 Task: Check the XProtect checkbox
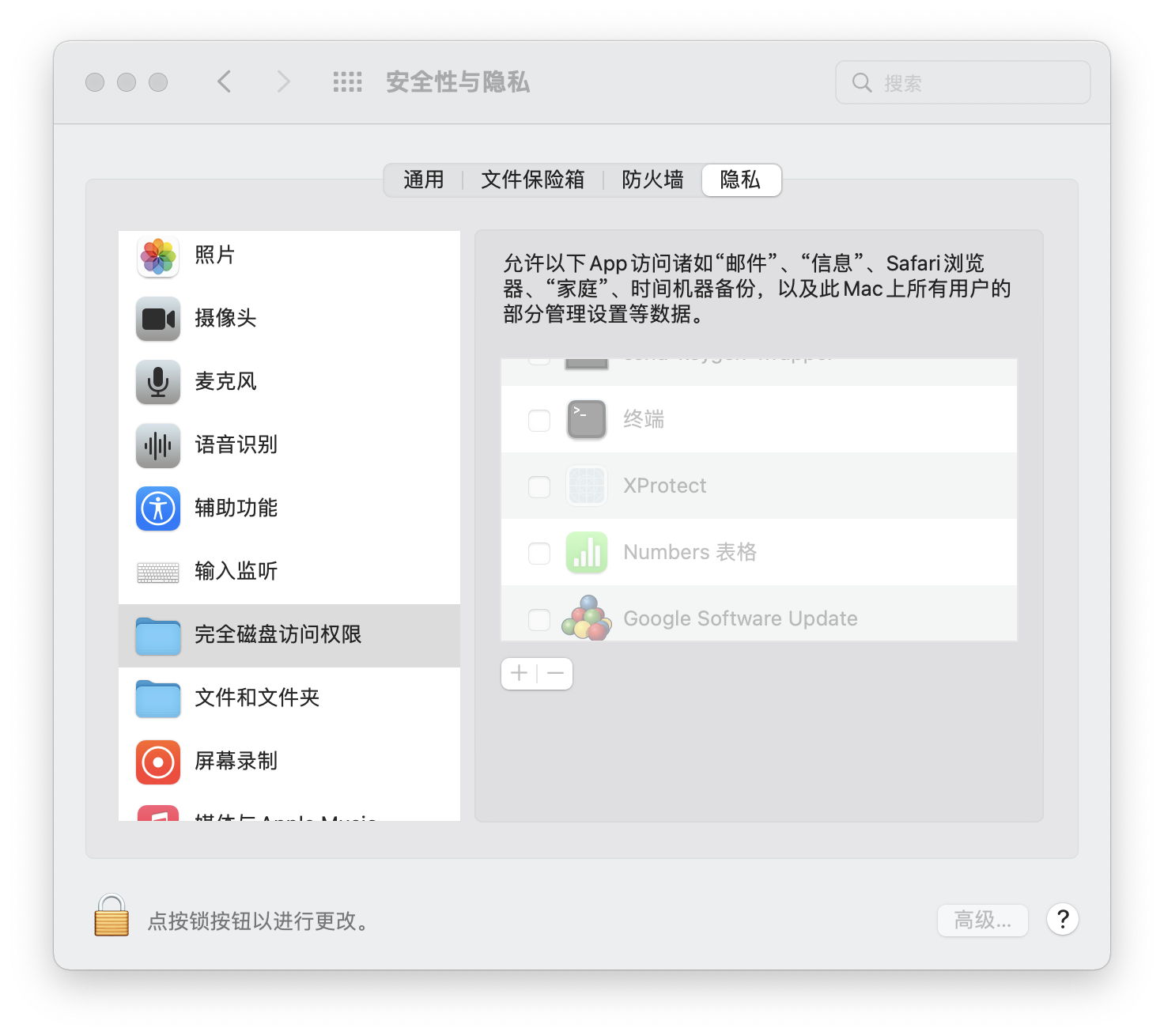(539, 486)
